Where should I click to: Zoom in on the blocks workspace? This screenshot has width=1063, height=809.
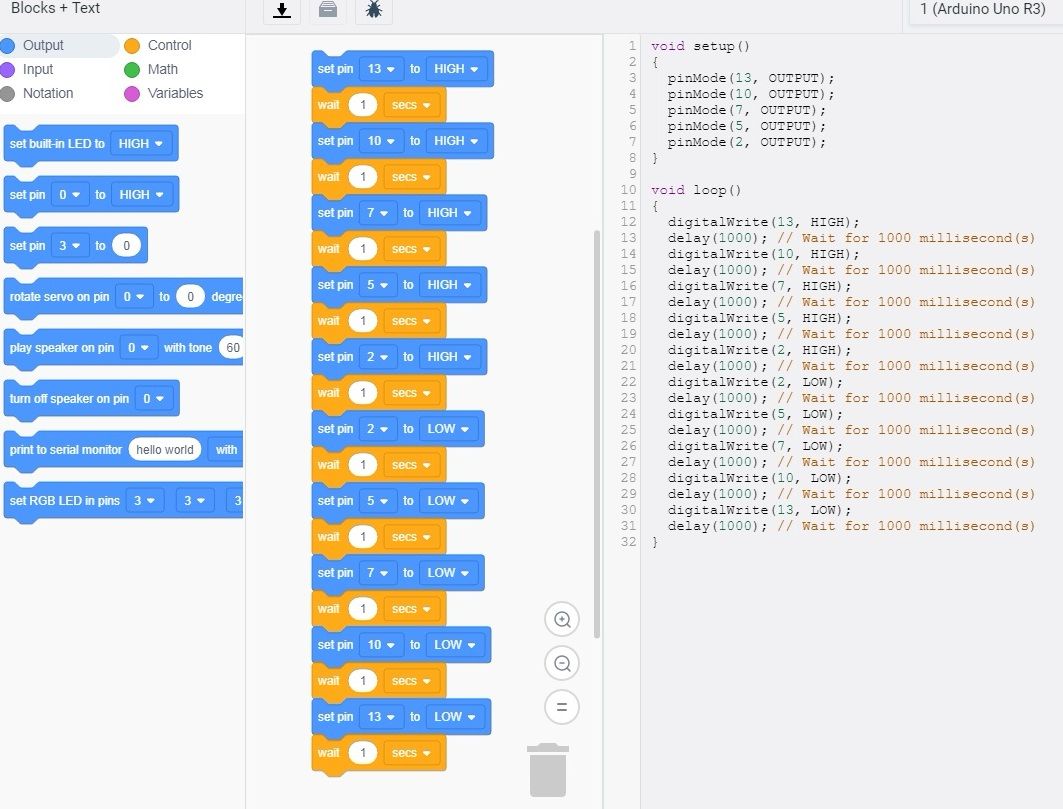(x=562, y=620)
